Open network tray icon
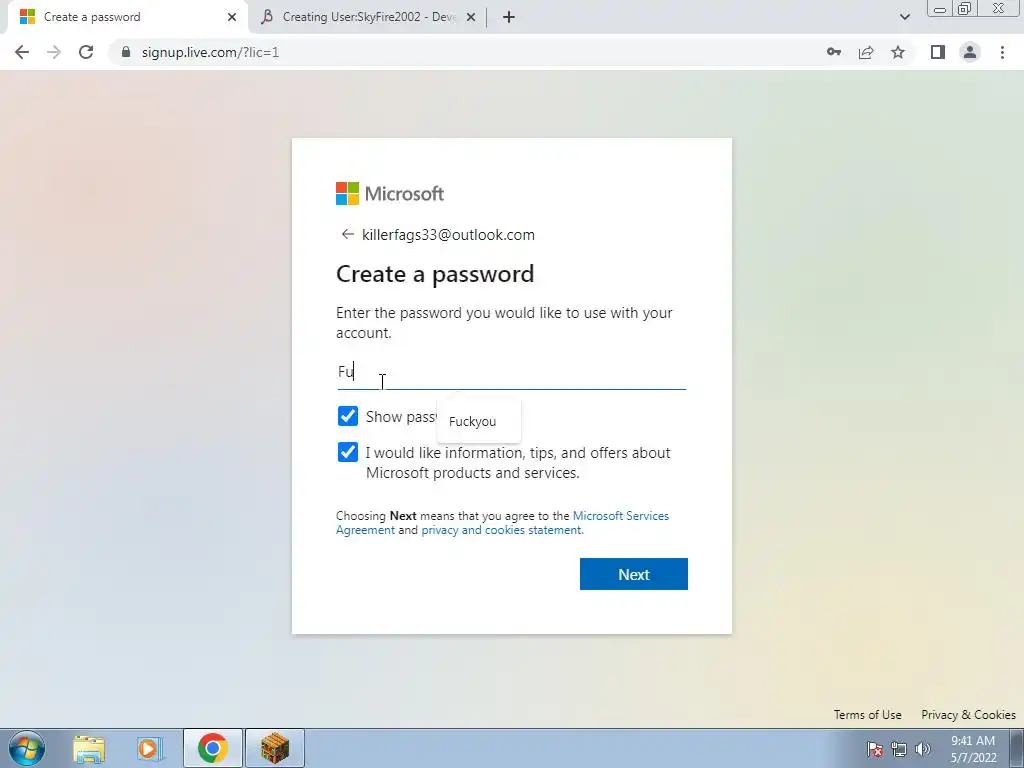The image size is (1024, 768). [899, 749]
